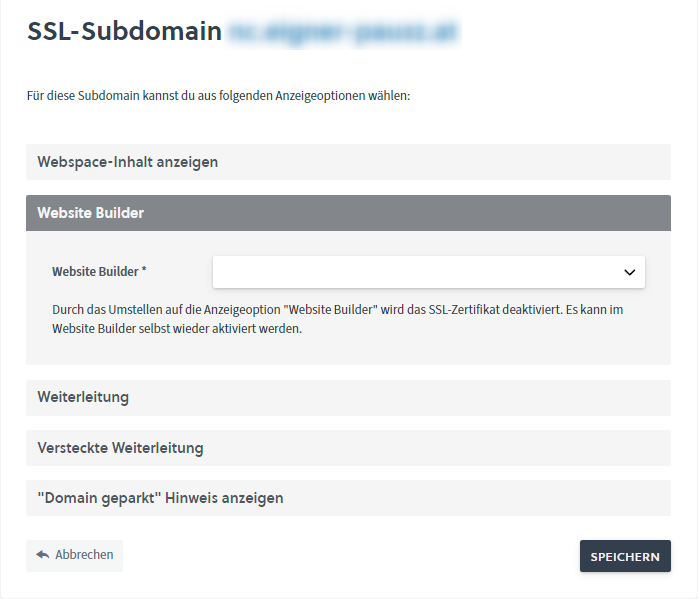Click the "selbst wieder aktiviert werden" text line

point(176,329)
